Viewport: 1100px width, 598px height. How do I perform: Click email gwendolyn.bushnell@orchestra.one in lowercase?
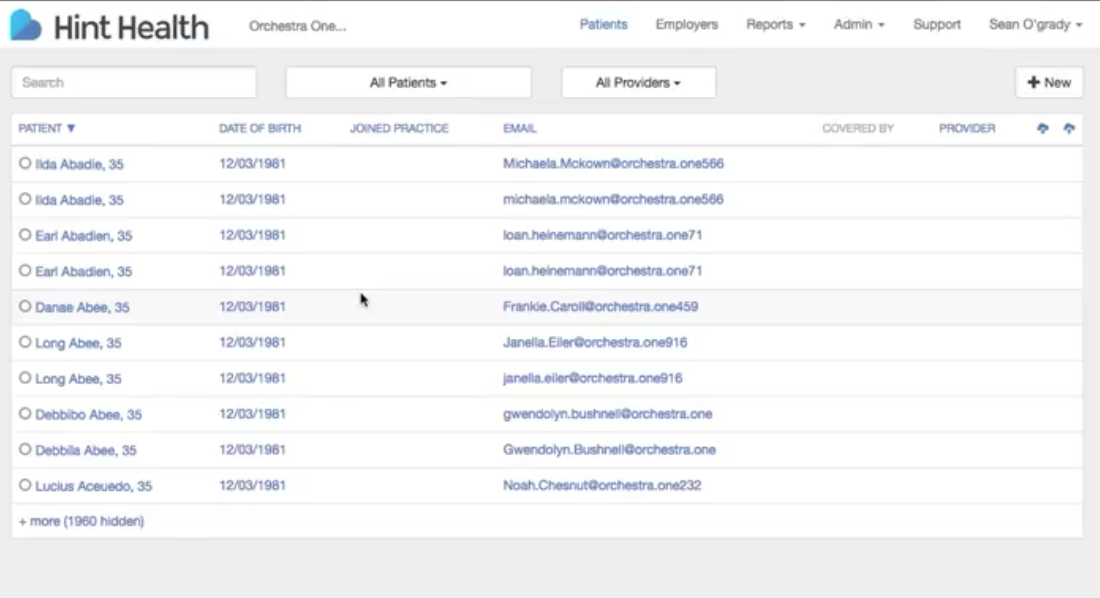tap(608, 414)
